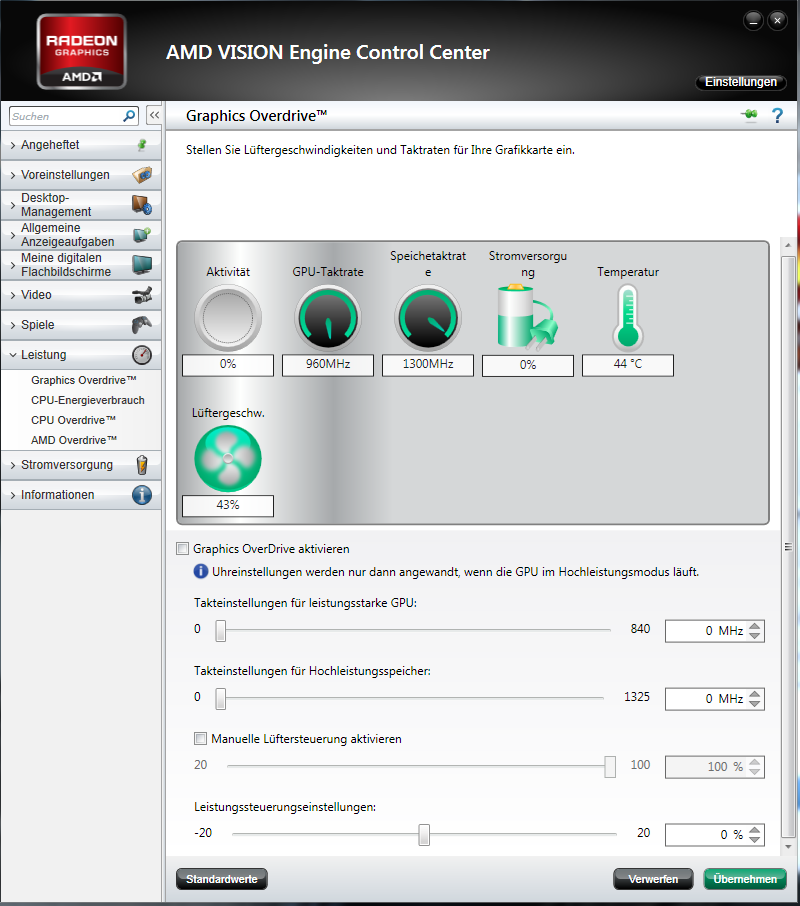800x906 pixels.
Task: Decrease the memory clock MHz value
Action: pyautogui.click(x=754, y=704)
